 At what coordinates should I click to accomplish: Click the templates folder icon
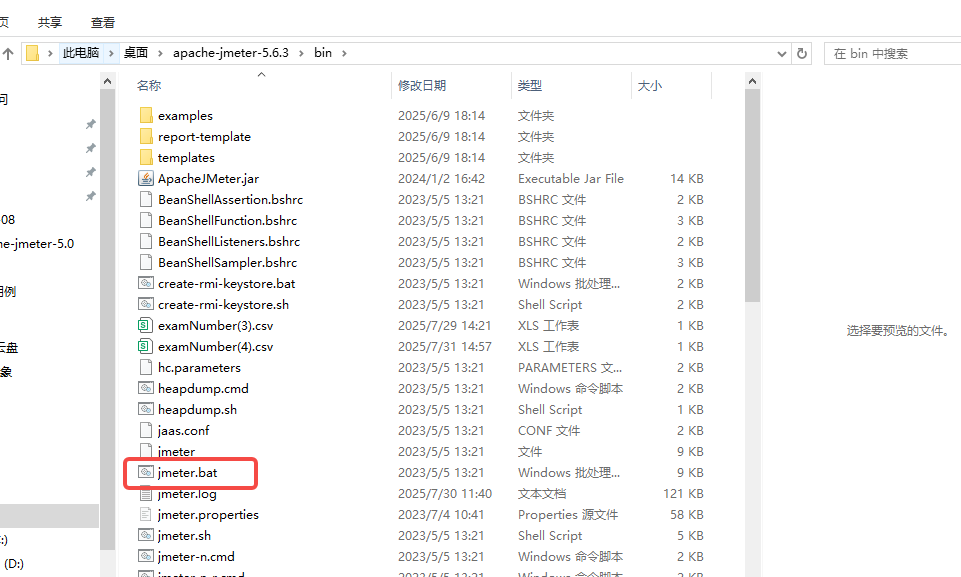[x=146, y=157]
